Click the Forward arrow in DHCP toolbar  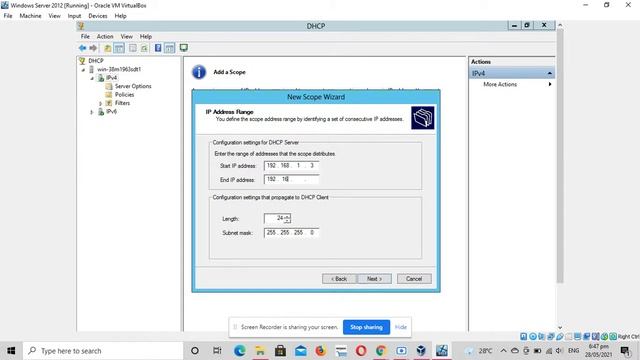click(93, 48)
